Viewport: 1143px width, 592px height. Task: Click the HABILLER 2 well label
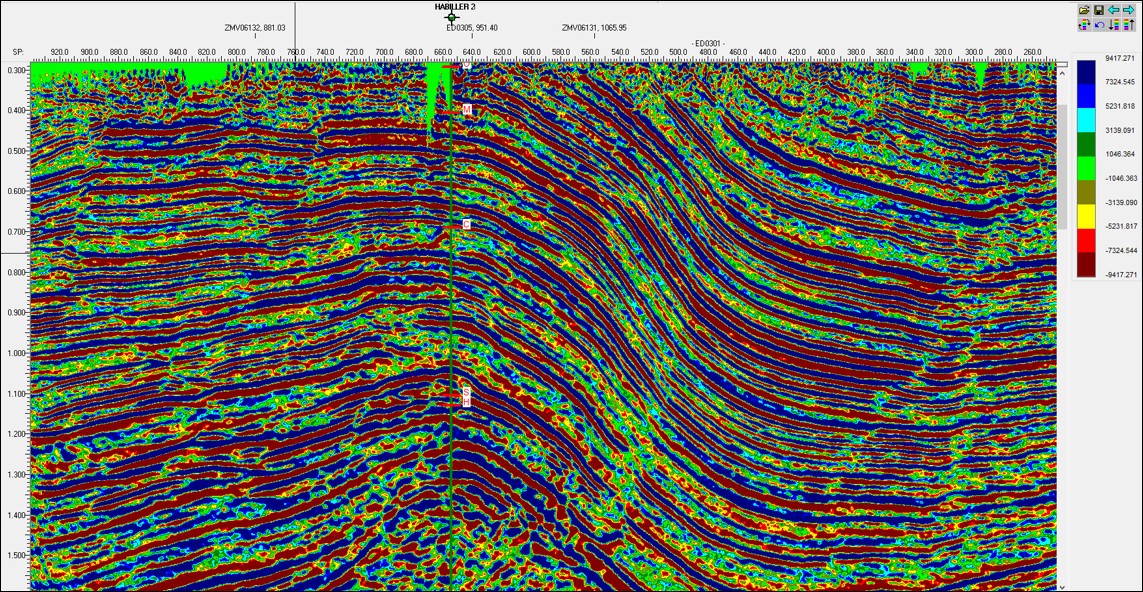coord(455,5)
